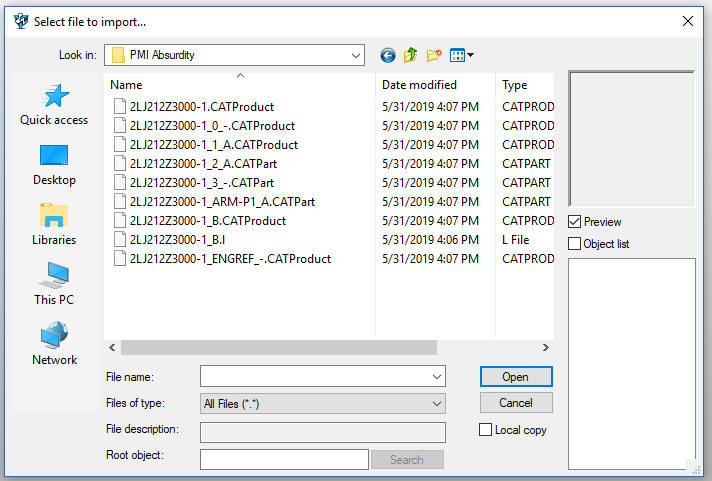Go to Desktop location
This screenshot has width=712, height=481.
click(54, 164)
